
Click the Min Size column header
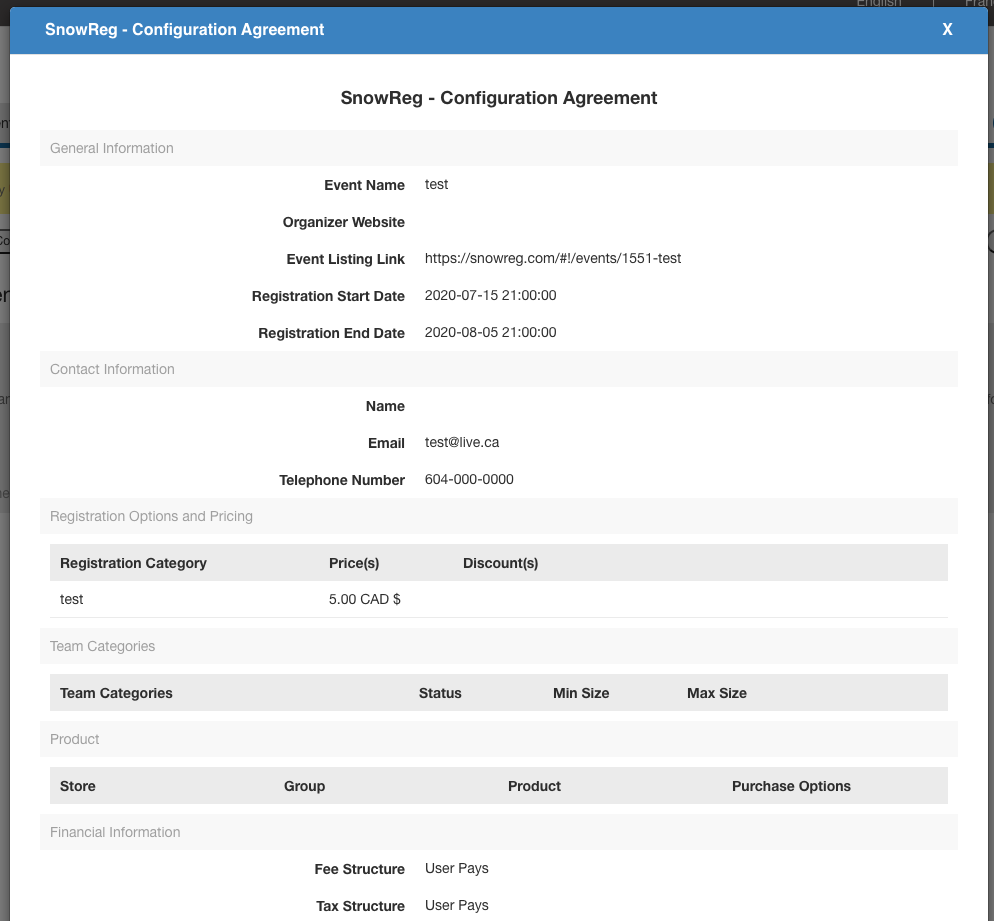click(x=580, y=693)
